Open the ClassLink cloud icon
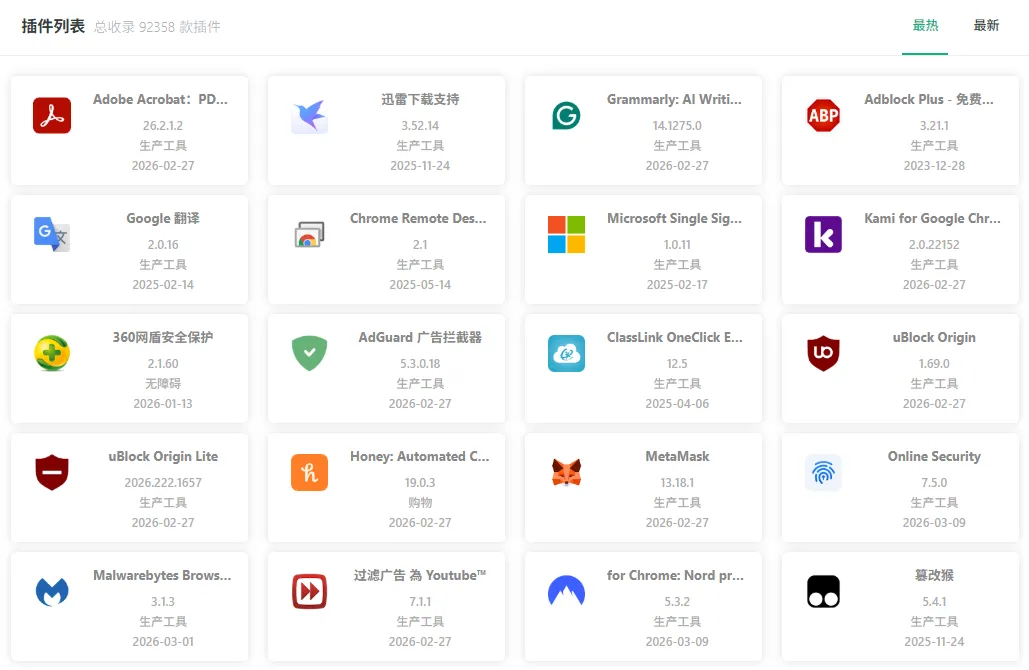This screenshot has width=1029, height=670. pos(566,353)
